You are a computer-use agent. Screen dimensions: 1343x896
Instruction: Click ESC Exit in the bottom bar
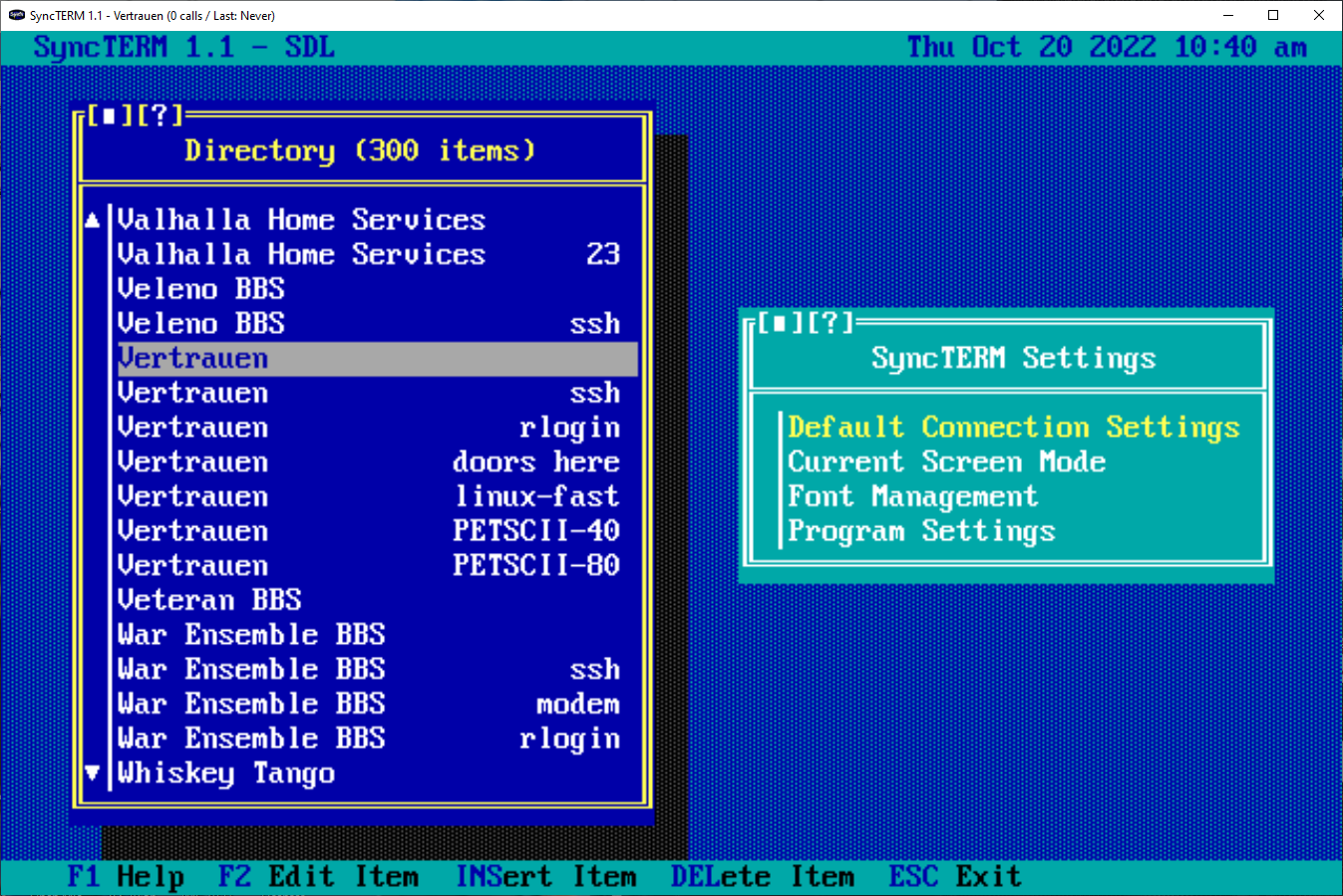954,877
